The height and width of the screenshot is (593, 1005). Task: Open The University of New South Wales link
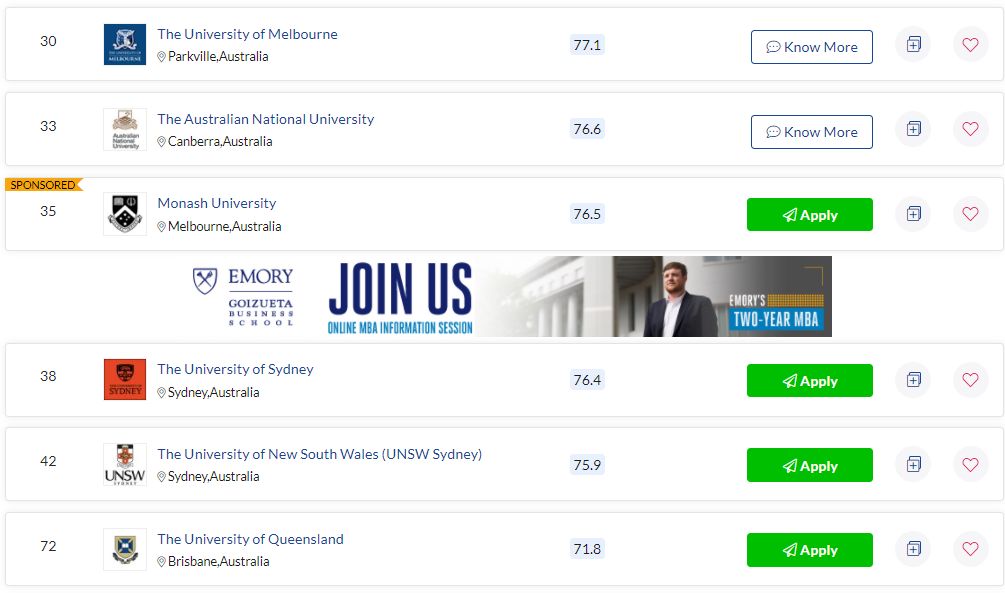point(319,454)
